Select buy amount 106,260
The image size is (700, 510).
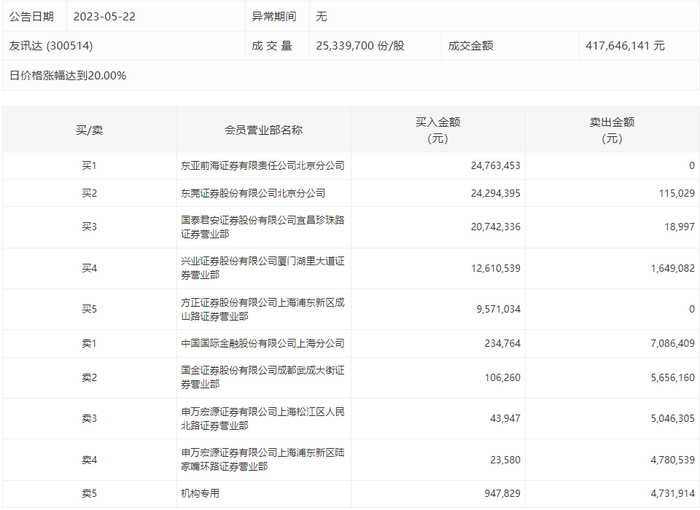[502, 378]
